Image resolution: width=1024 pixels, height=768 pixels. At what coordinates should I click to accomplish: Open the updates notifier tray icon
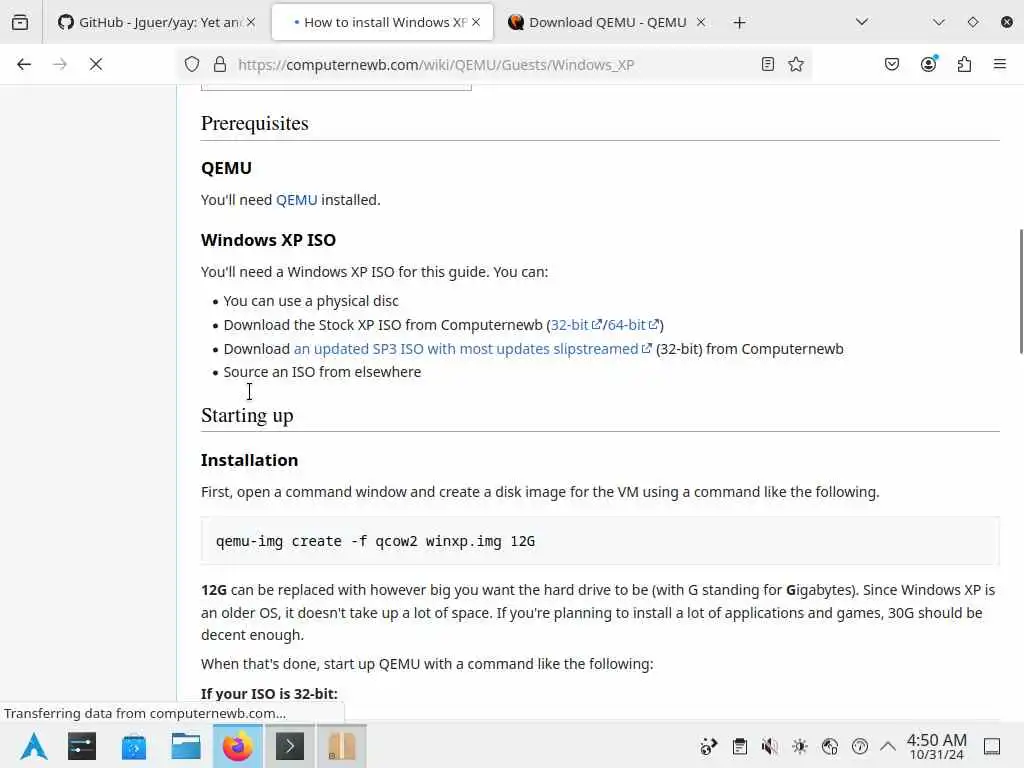tap(709, 746)
